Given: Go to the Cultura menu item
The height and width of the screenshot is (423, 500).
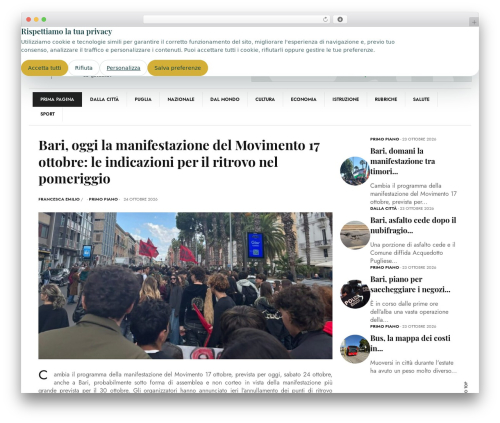Looking at the screenshot, I should pyautogui.click(x=265, y=99).
